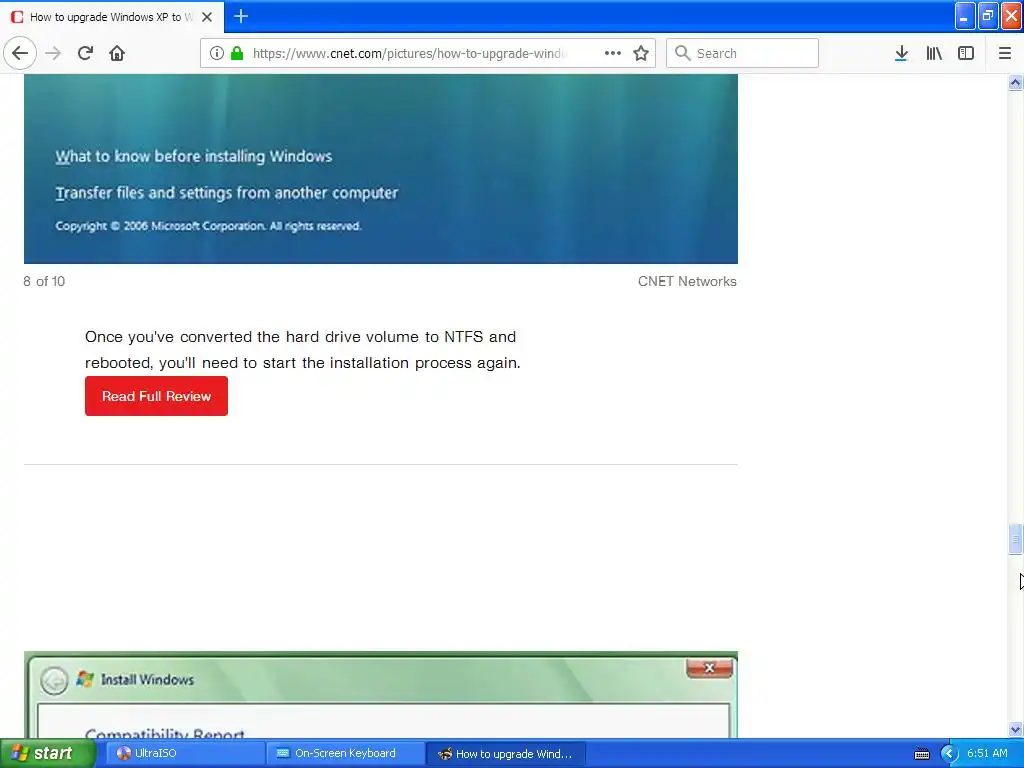Screen dimensions: 1024x768
Task: Minimize the Firefox window
Action: [965, 16]
